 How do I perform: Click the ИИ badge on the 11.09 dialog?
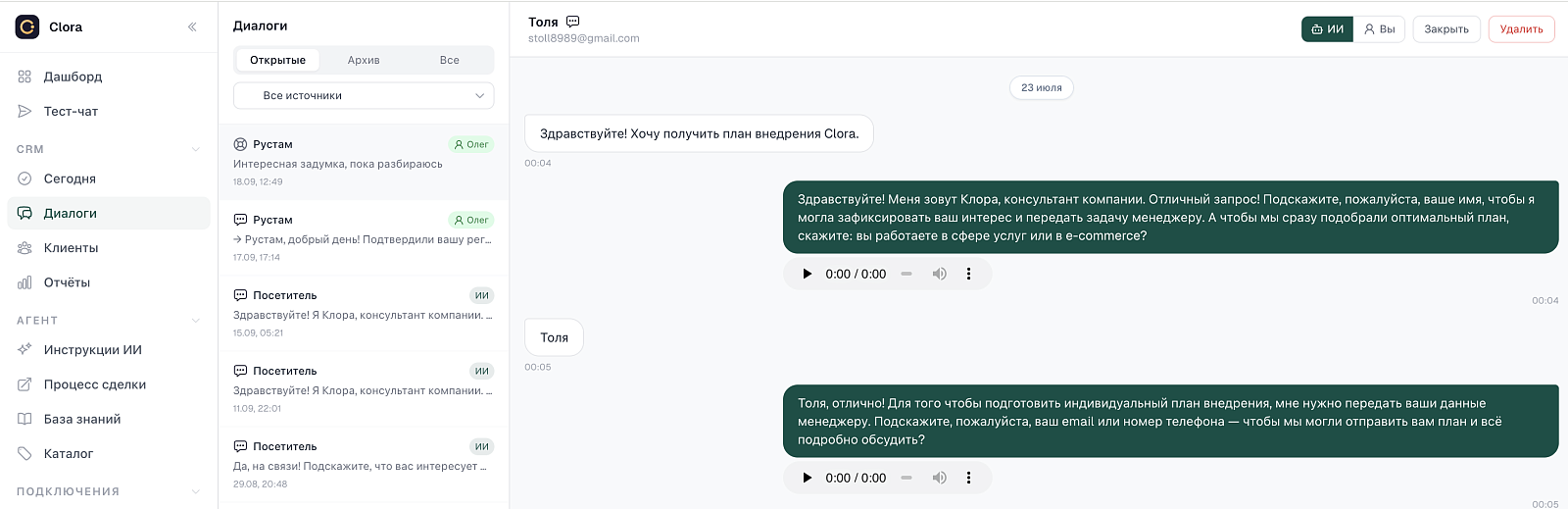tap(482, 371)
